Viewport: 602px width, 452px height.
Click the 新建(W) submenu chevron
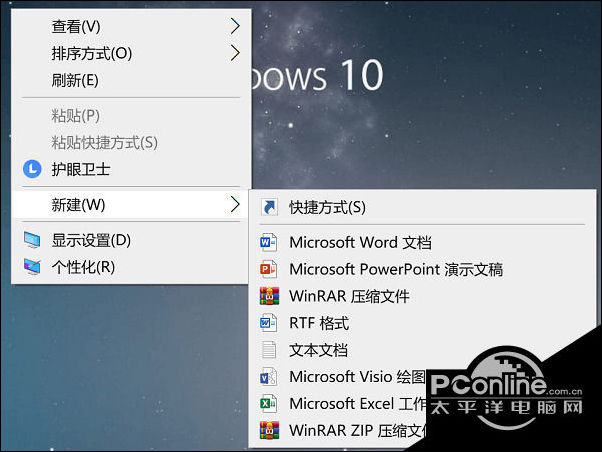tap(235, 204)
